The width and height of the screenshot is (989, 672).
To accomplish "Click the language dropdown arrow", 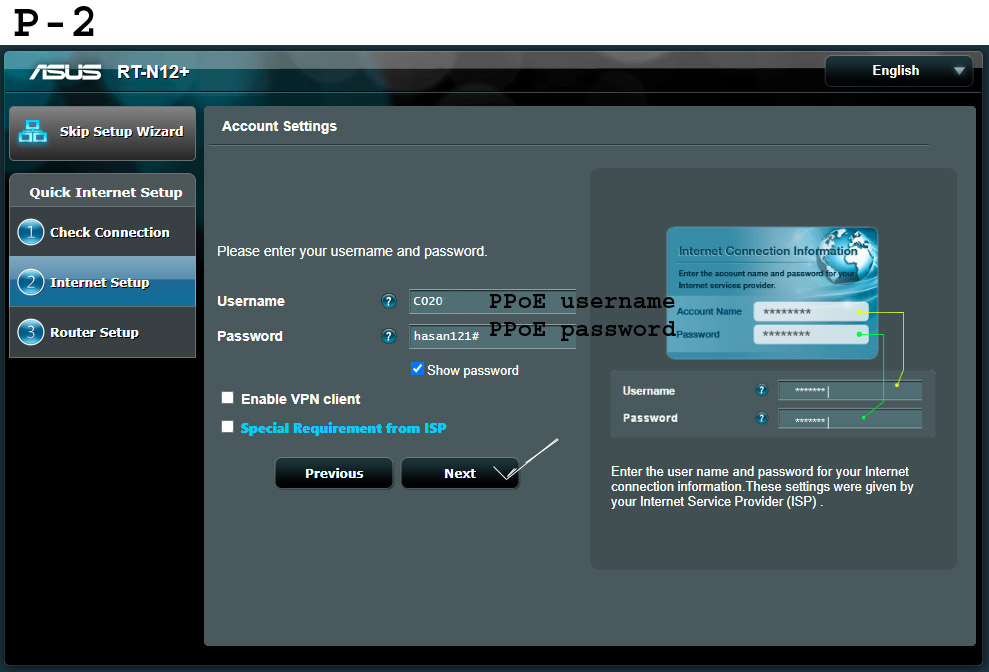I will point(959,71).
